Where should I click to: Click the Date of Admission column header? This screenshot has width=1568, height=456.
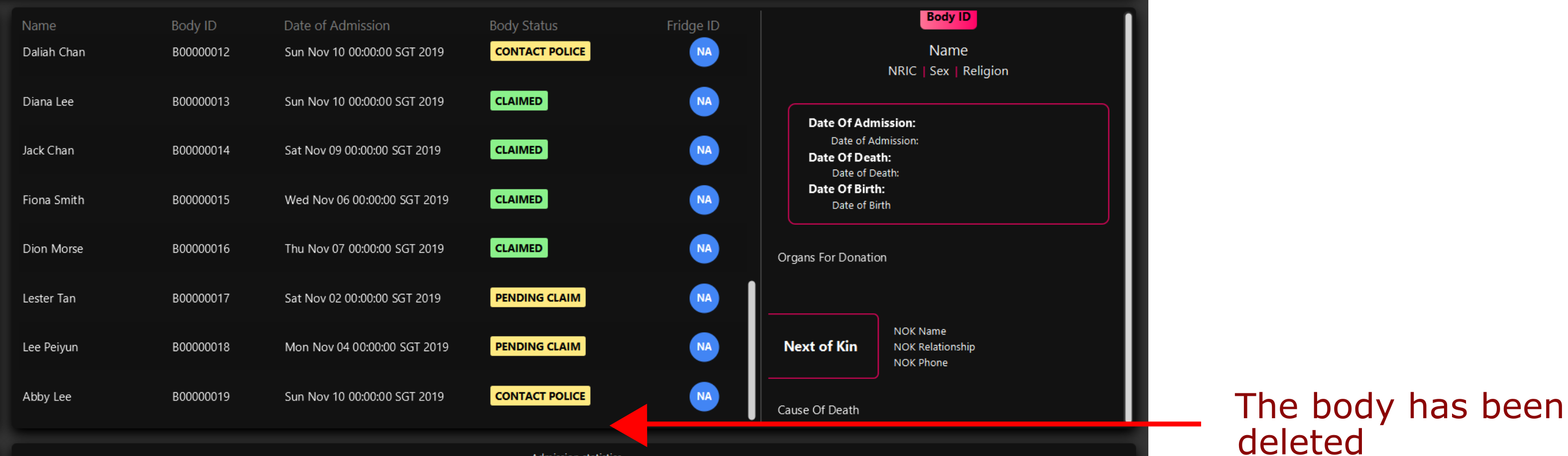coord(336,25)
